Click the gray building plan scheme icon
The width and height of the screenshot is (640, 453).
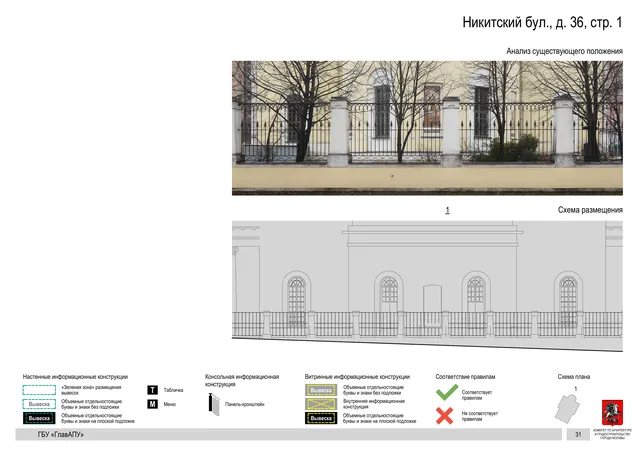point(567,408)
